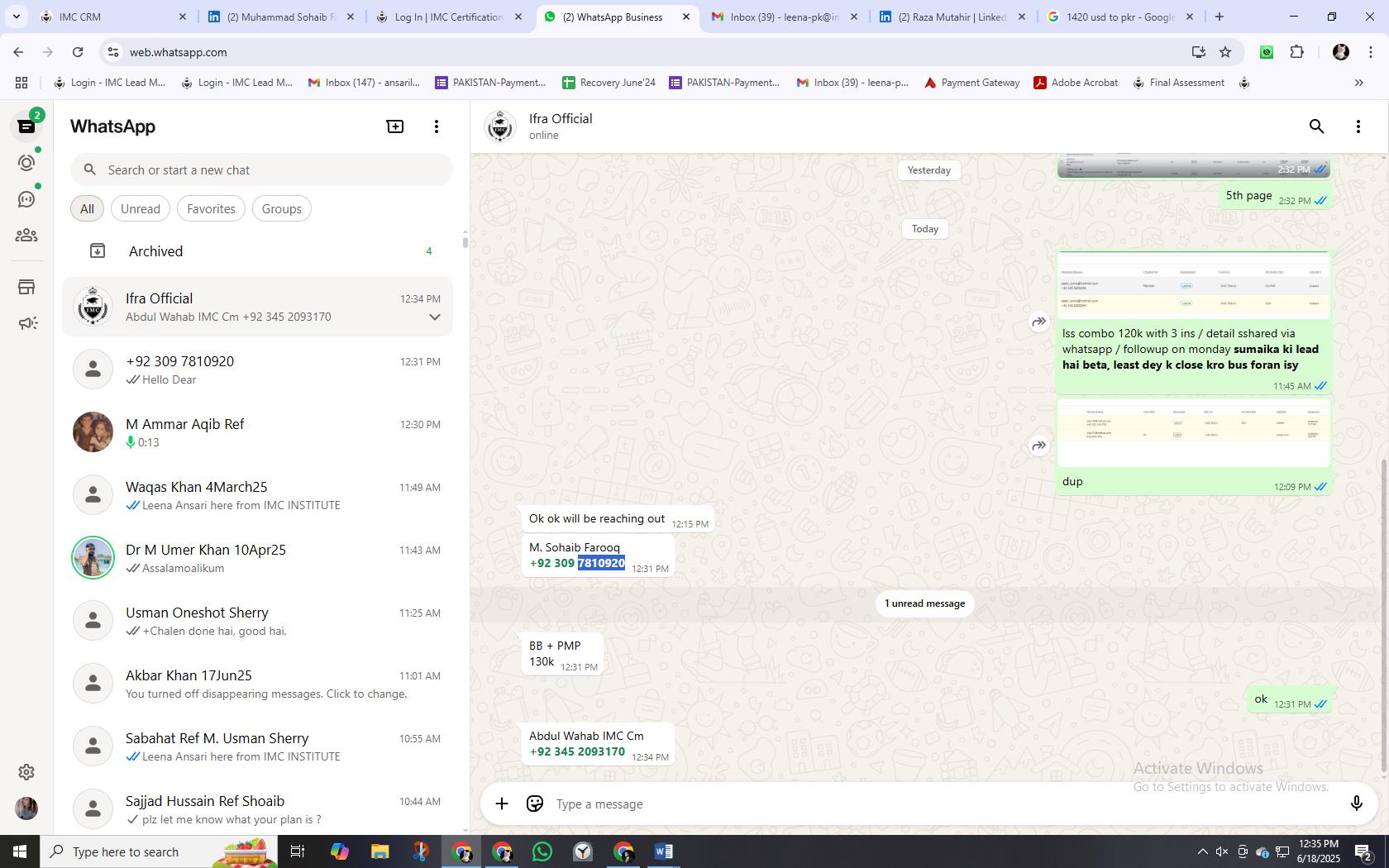The image size is (1389, 868).
Task: Search within Ifra Official chat
Action: click(1317, 126)
